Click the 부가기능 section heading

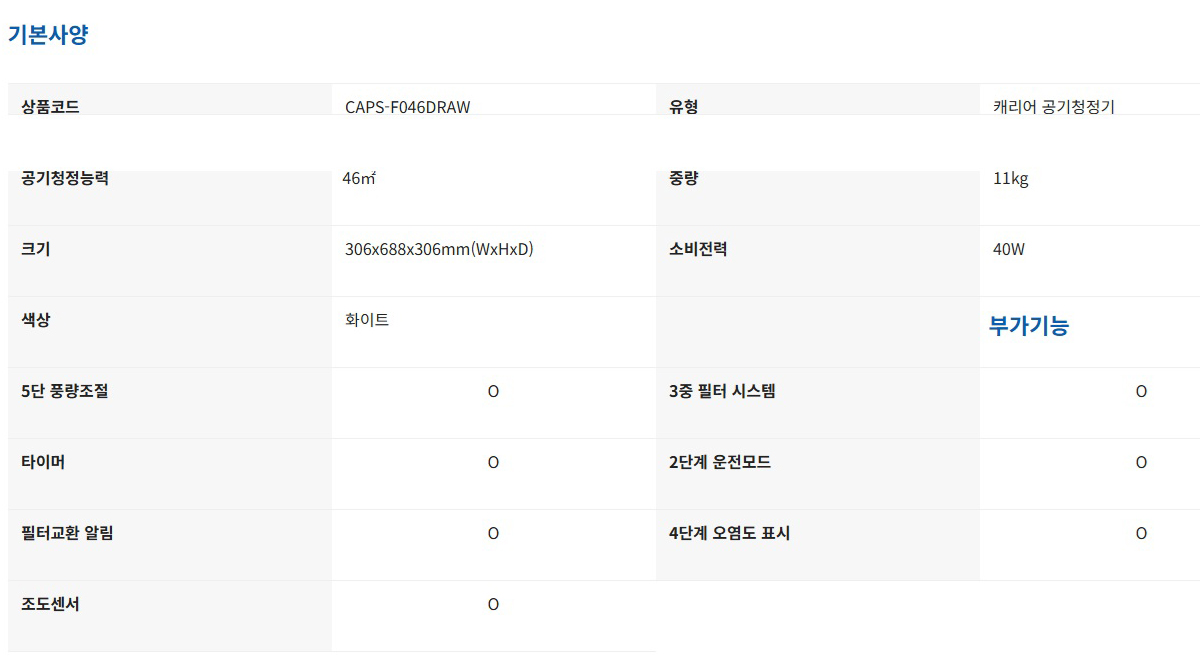(1028, 326)
